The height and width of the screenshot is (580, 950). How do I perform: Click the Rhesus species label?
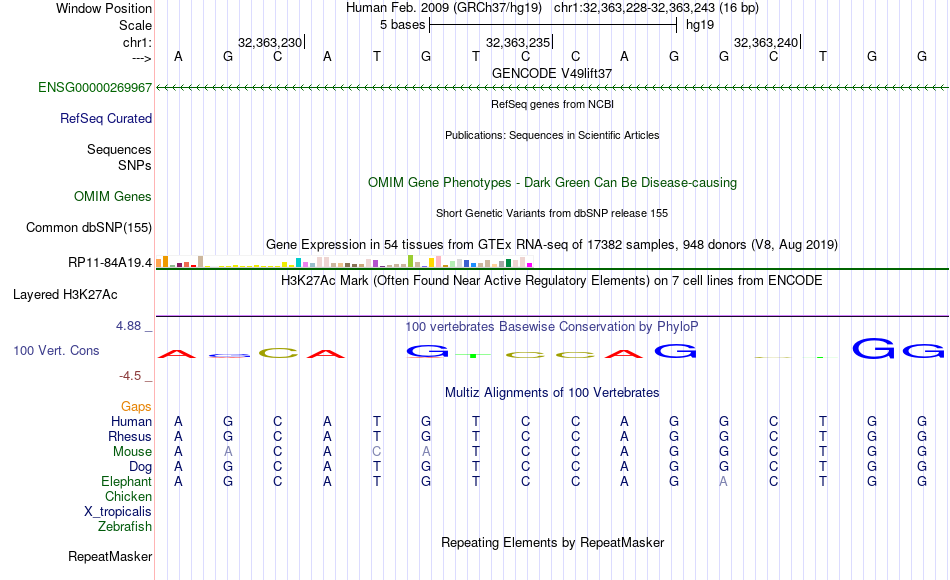[x=130, y=436]
